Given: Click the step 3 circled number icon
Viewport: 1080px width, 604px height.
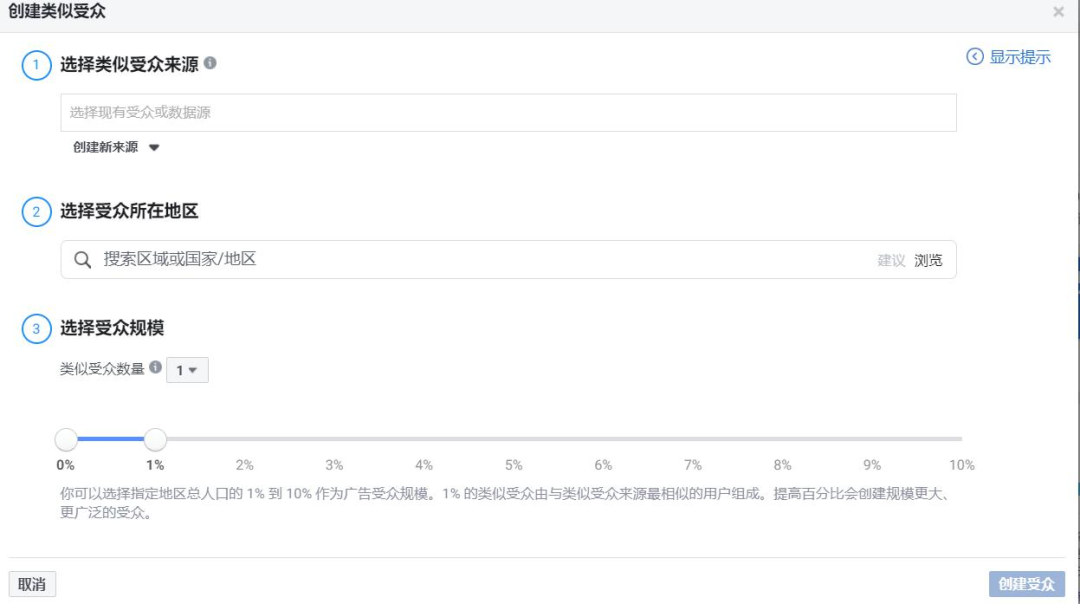Looking at the screenshot, I should point(37,329).
